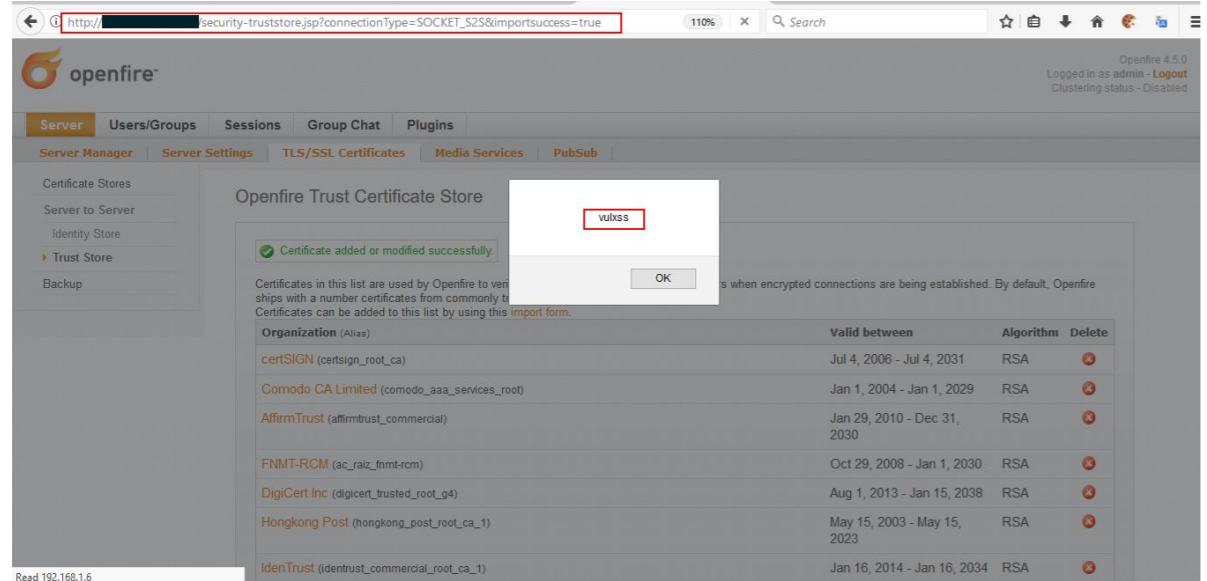1207x581 pixels.
Task: Open Media Services submenu
Action: (x=478, y=153)
